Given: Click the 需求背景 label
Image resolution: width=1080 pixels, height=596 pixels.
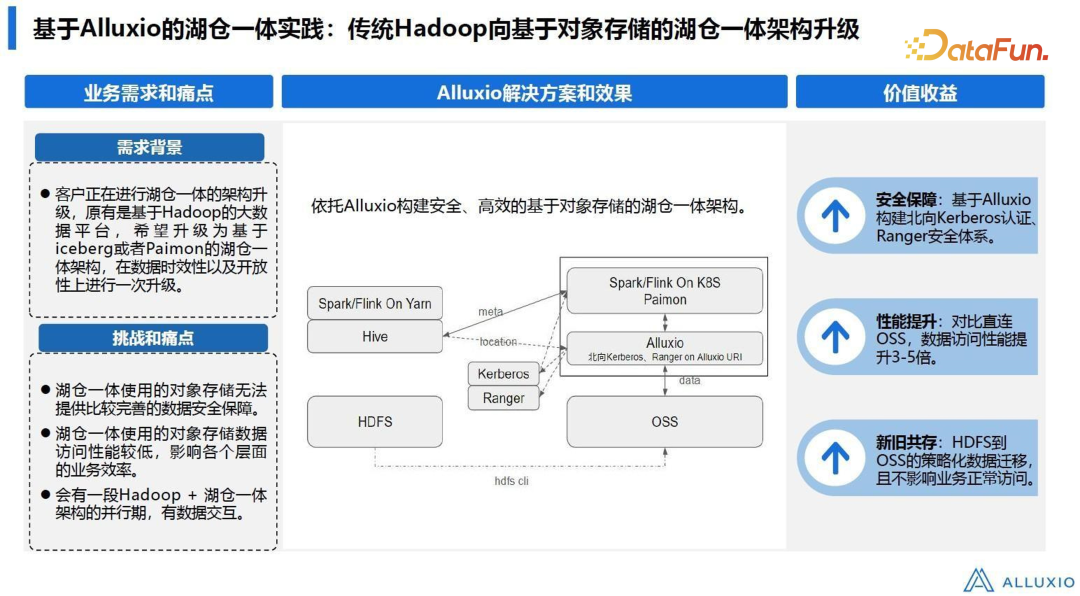Looking at the screenshot, I should coord(149,147).
